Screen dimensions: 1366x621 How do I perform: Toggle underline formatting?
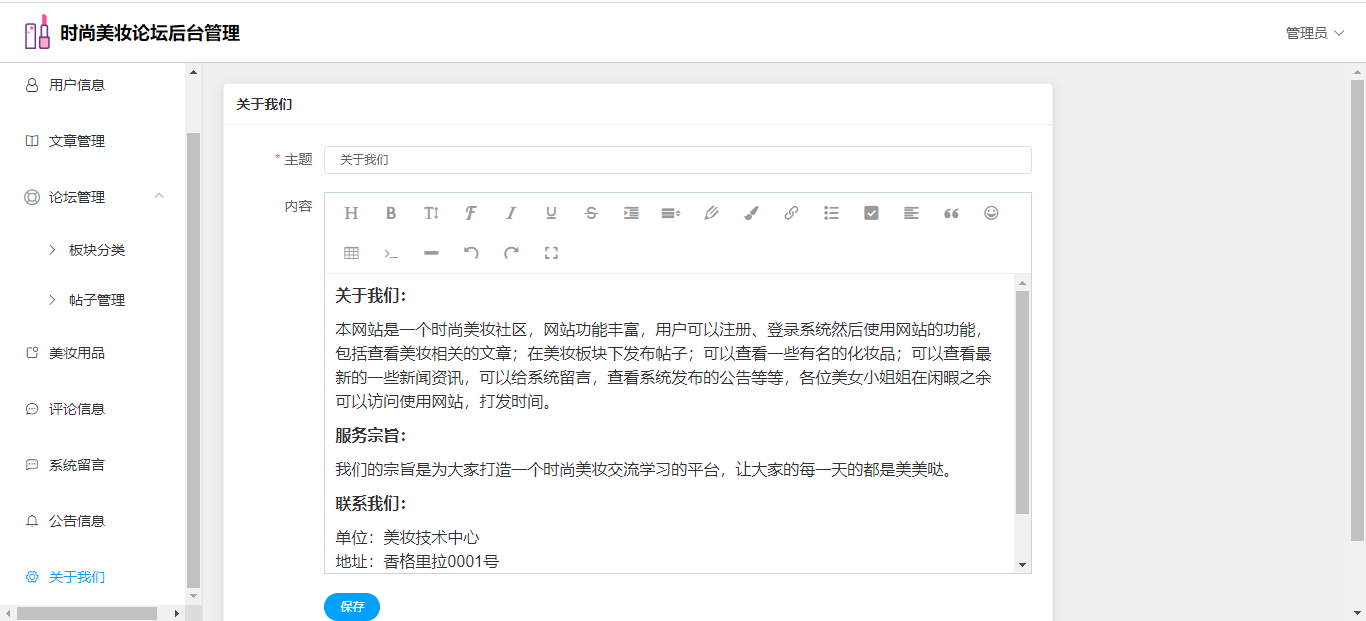551,213
